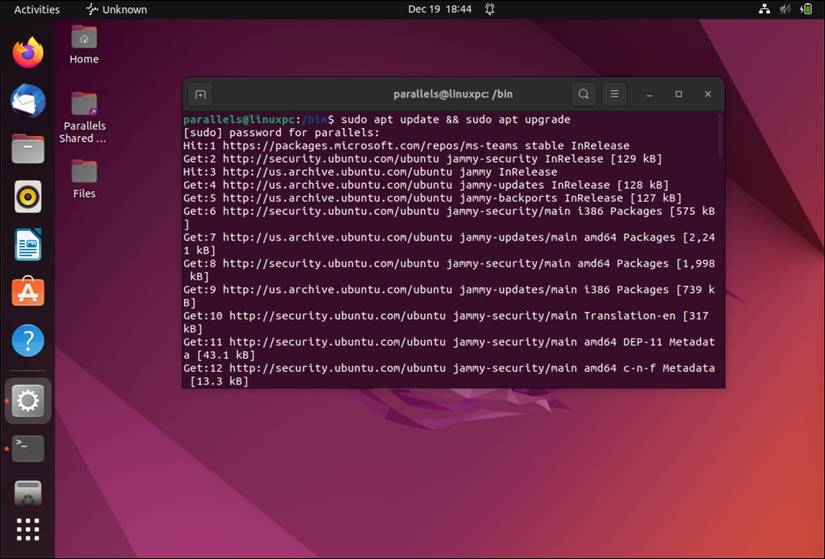Click the Get:4 jammy-updates InRelease line
This screenshot has height=559, width=825.
[426, 185]
